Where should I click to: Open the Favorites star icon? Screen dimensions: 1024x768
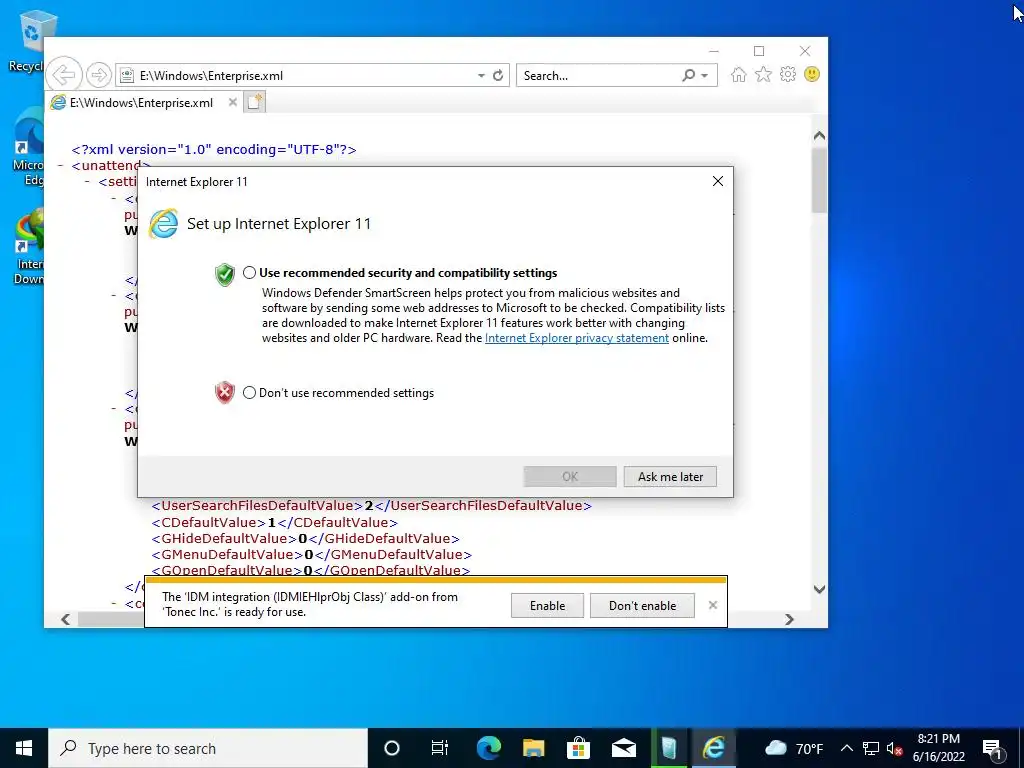[x=763, y=74]
